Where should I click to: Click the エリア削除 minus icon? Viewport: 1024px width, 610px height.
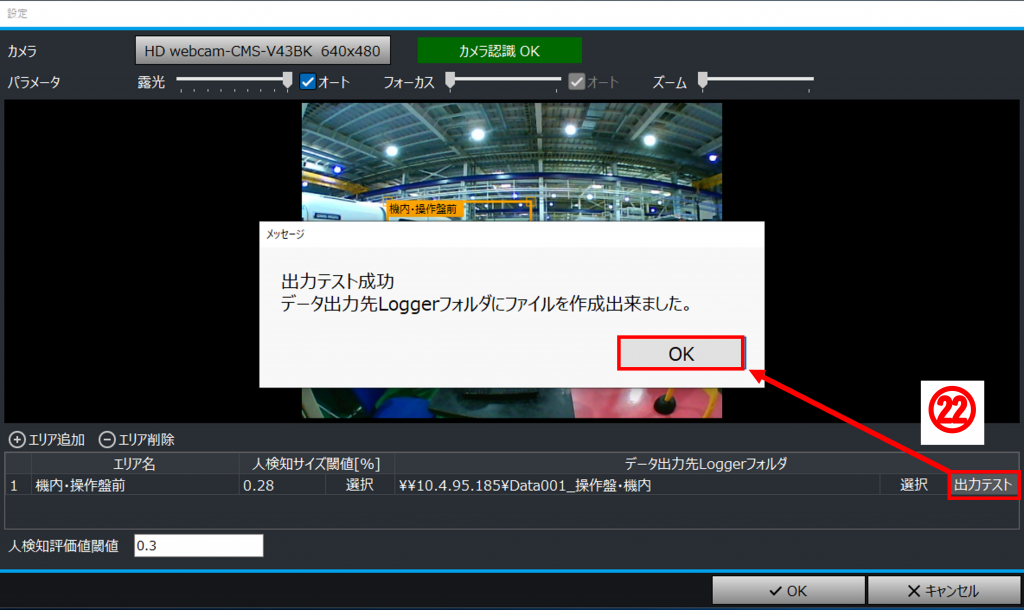[107, 440]
